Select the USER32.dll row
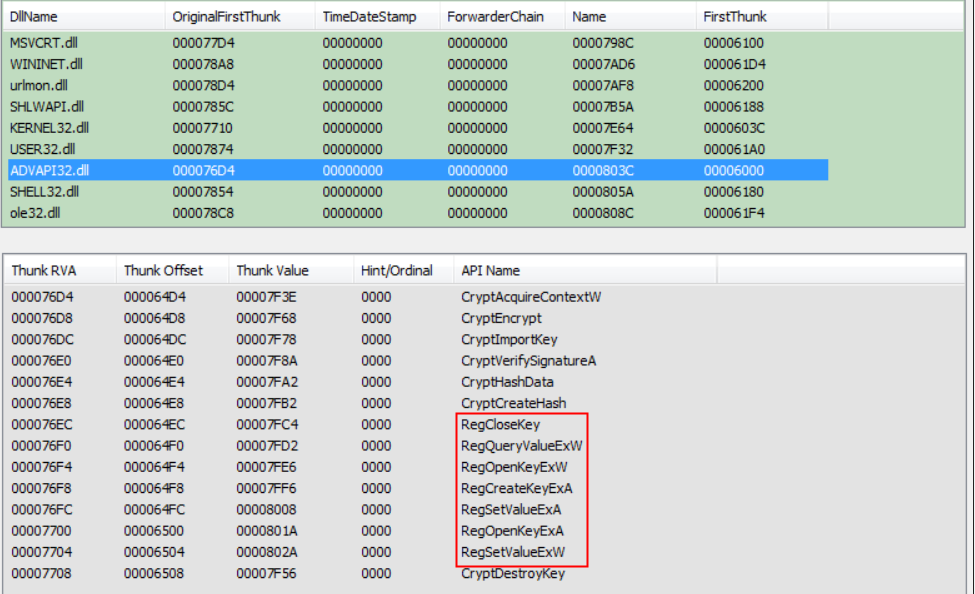This screenshot has height=594, width=975. 418,149
